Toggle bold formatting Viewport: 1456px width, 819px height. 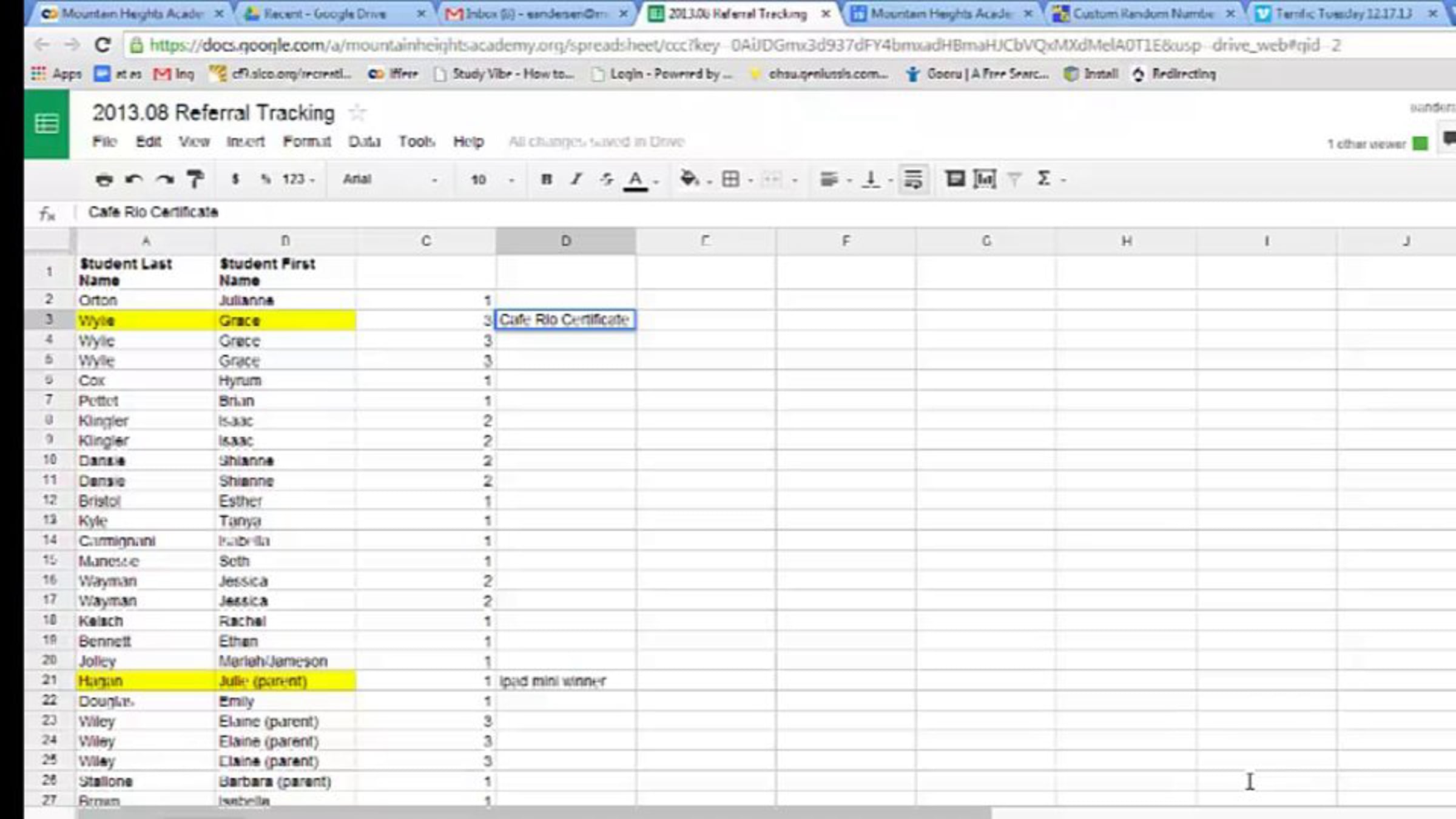click(x=546, y=180)
